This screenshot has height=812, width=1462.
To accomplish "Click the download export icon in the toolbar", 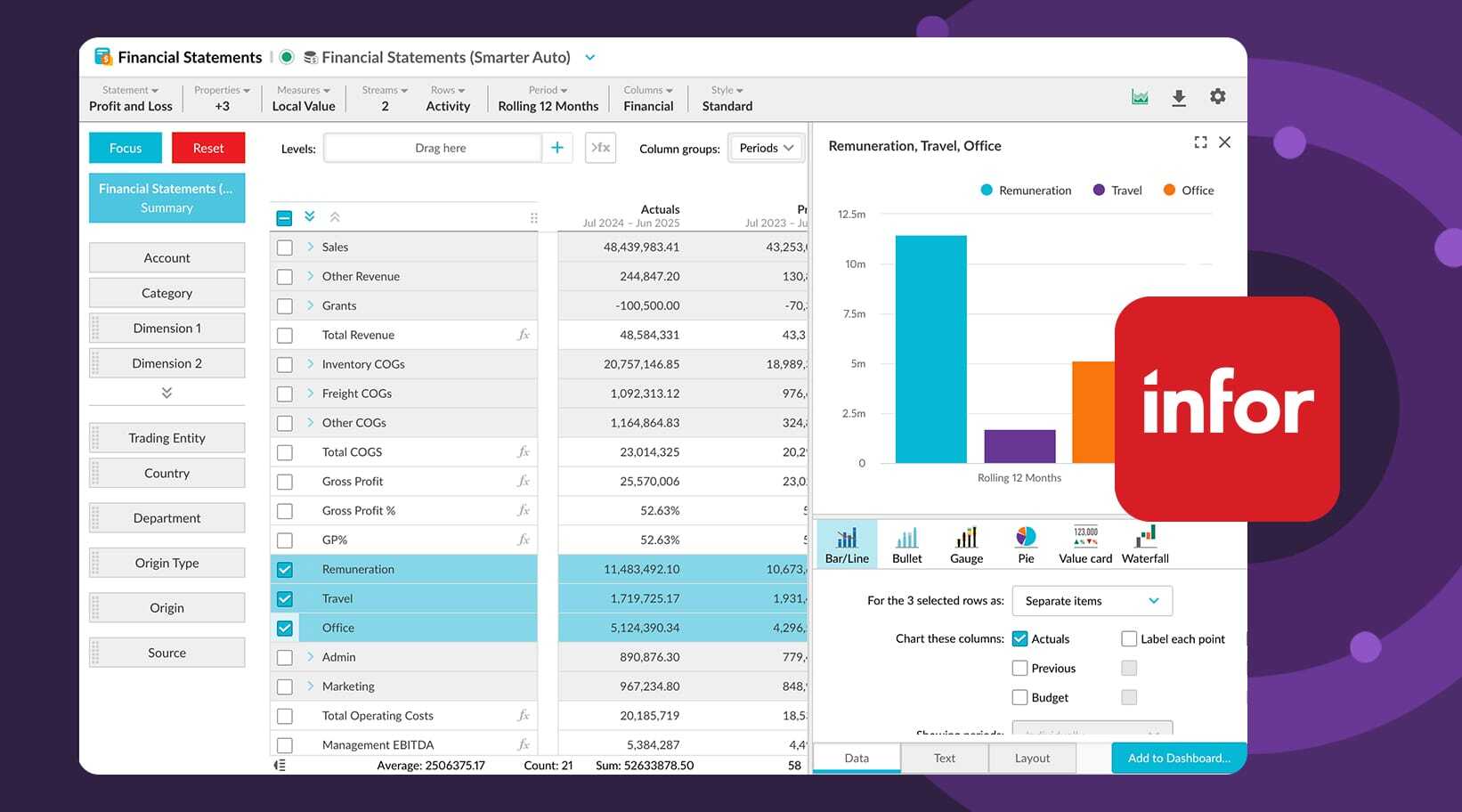I will 1179,97.
